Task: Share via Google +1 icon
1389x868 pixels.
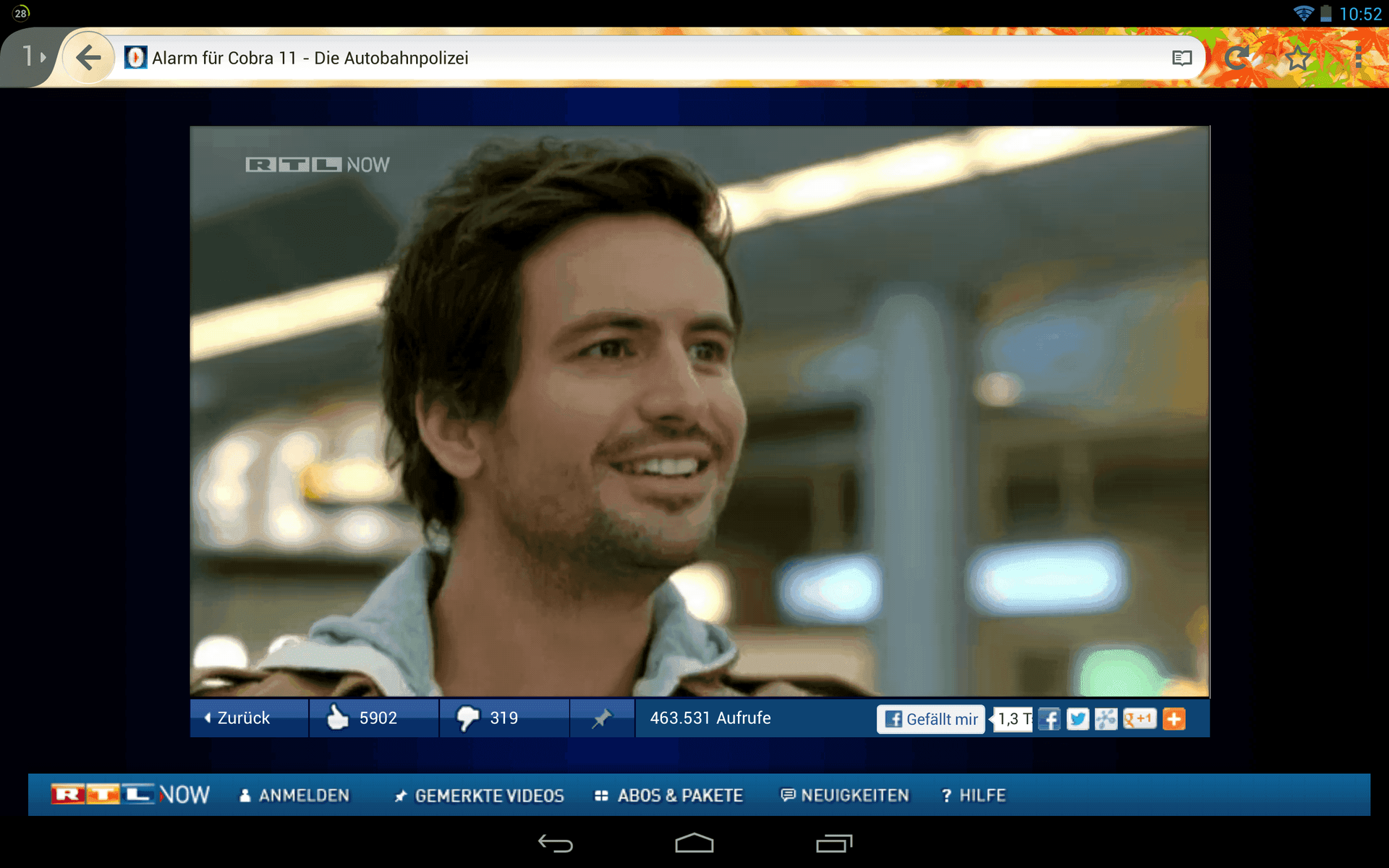Action: pyautogui.click(x=1139, y=719)
